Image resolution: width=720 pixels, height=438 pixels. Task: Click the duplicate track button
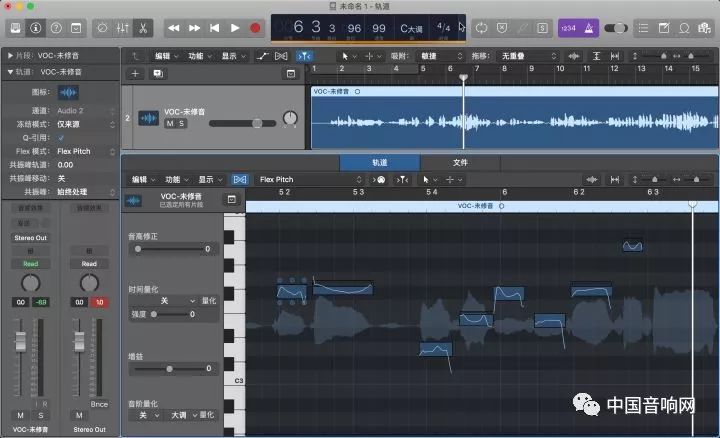coord(158,73)
